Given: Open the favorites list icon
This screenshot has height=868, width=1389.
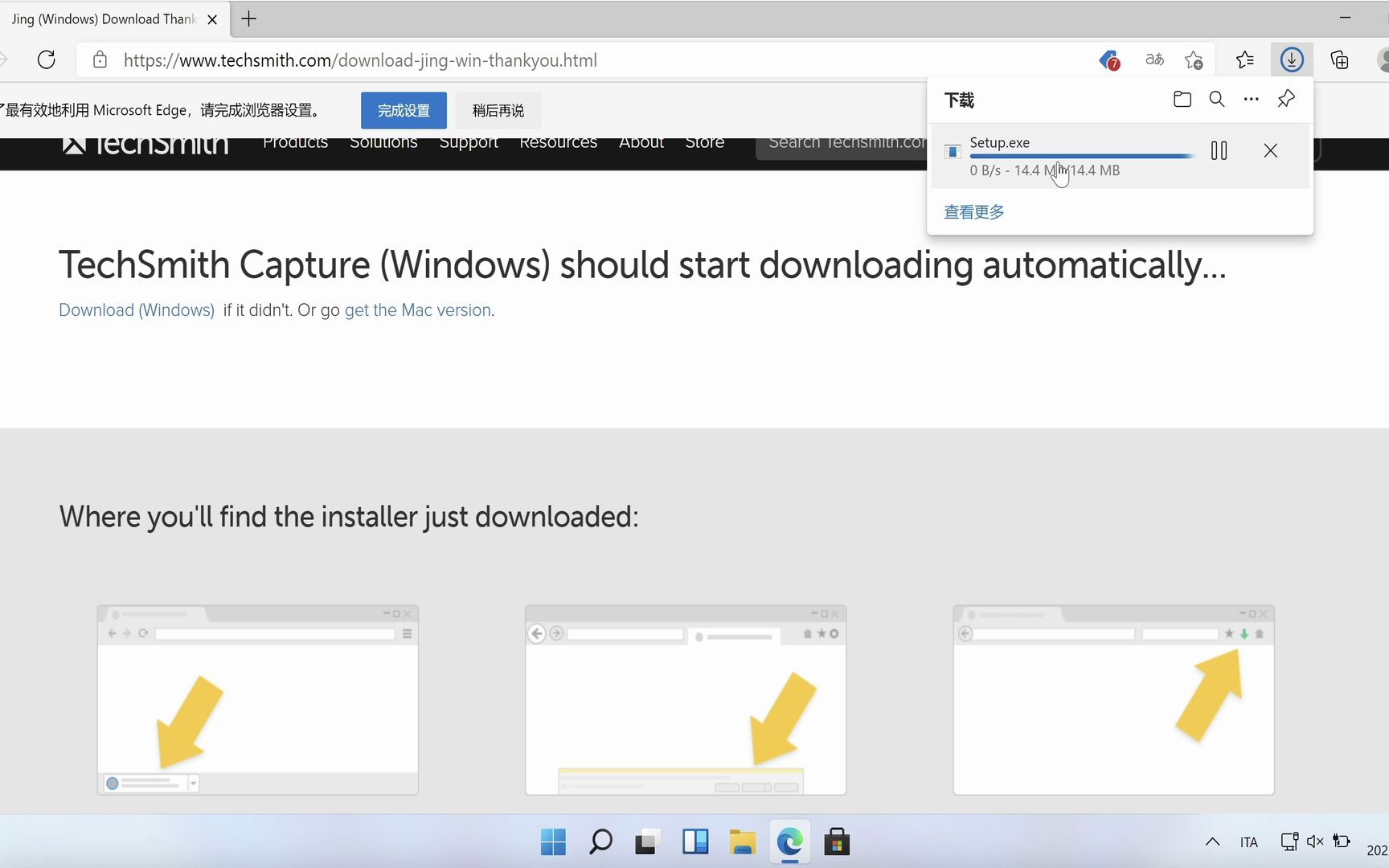Looking at the screenshot, I should pyautogui.click(x=1245, y=59).
